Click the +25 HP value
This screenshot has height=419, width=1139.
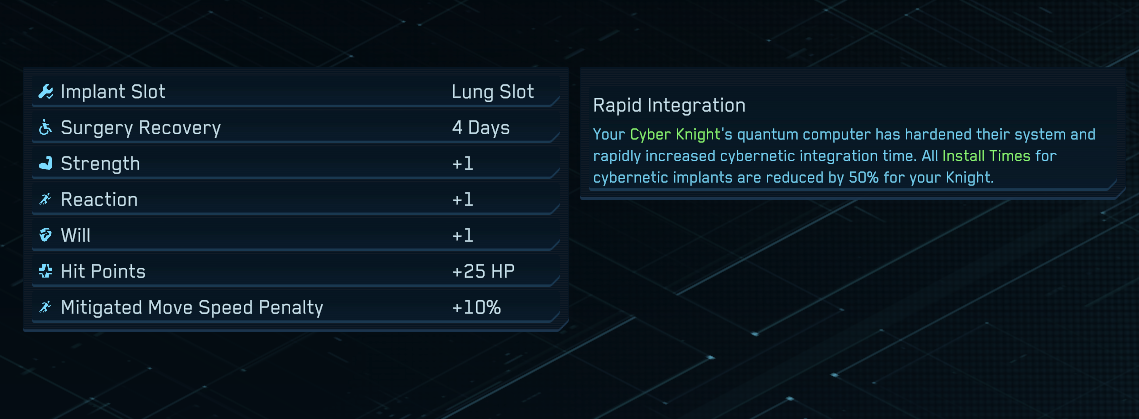coord(484,272)
